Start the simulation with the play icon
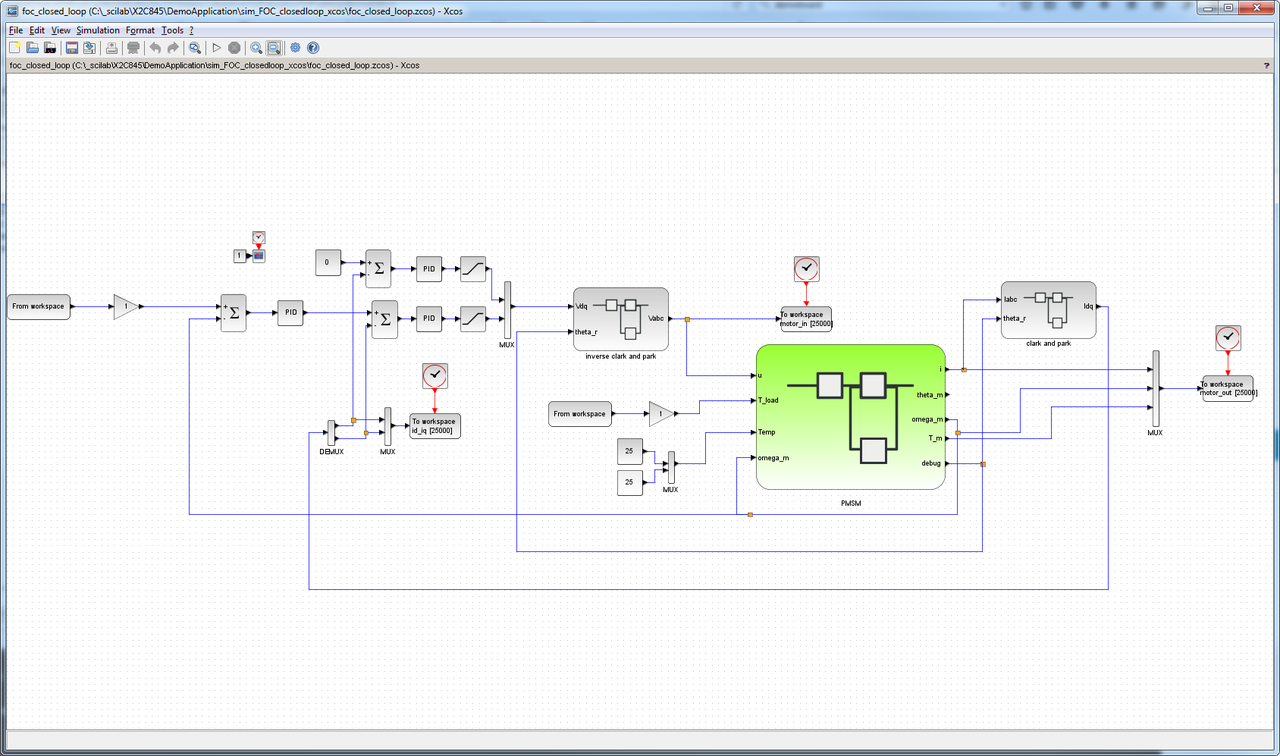This screenshot has height=756, width=1280. click(x=216, y=47)
